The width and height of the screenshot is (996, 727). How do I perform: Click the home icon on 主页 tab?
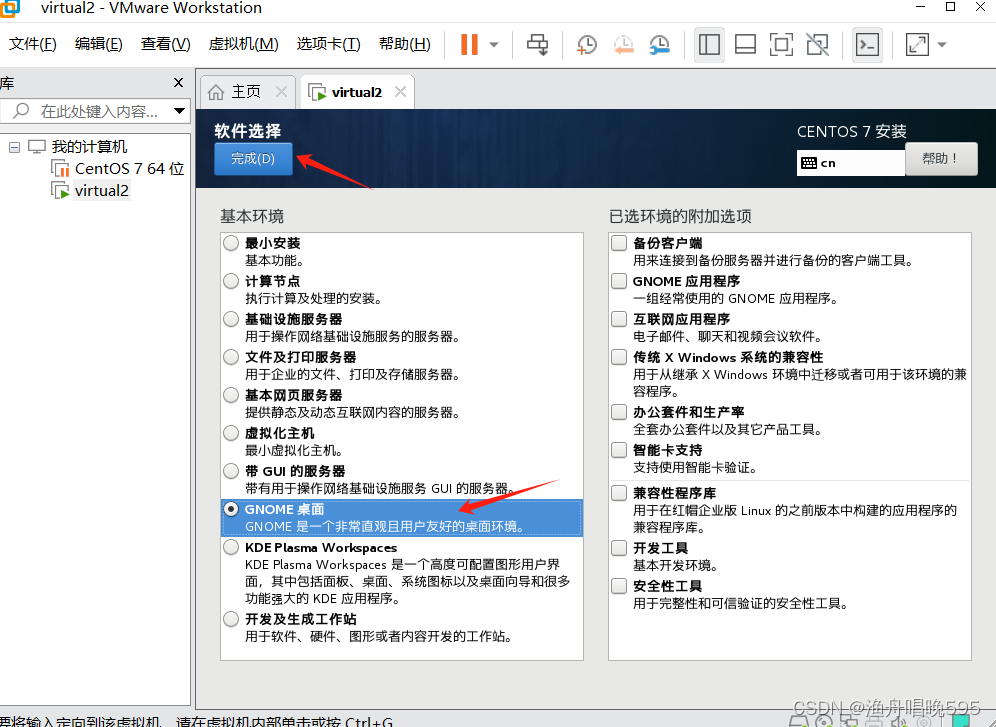216,93
